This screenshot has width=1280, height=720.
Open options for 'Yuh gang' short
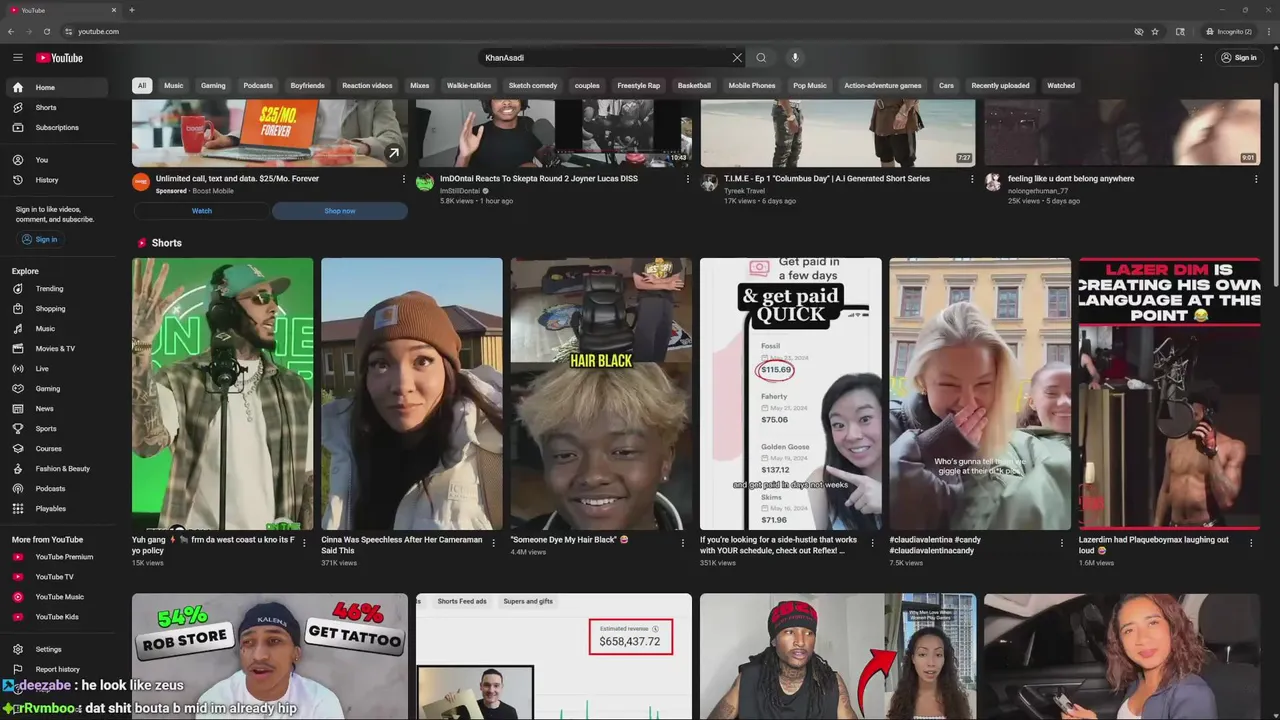click(x=304, y=543)
